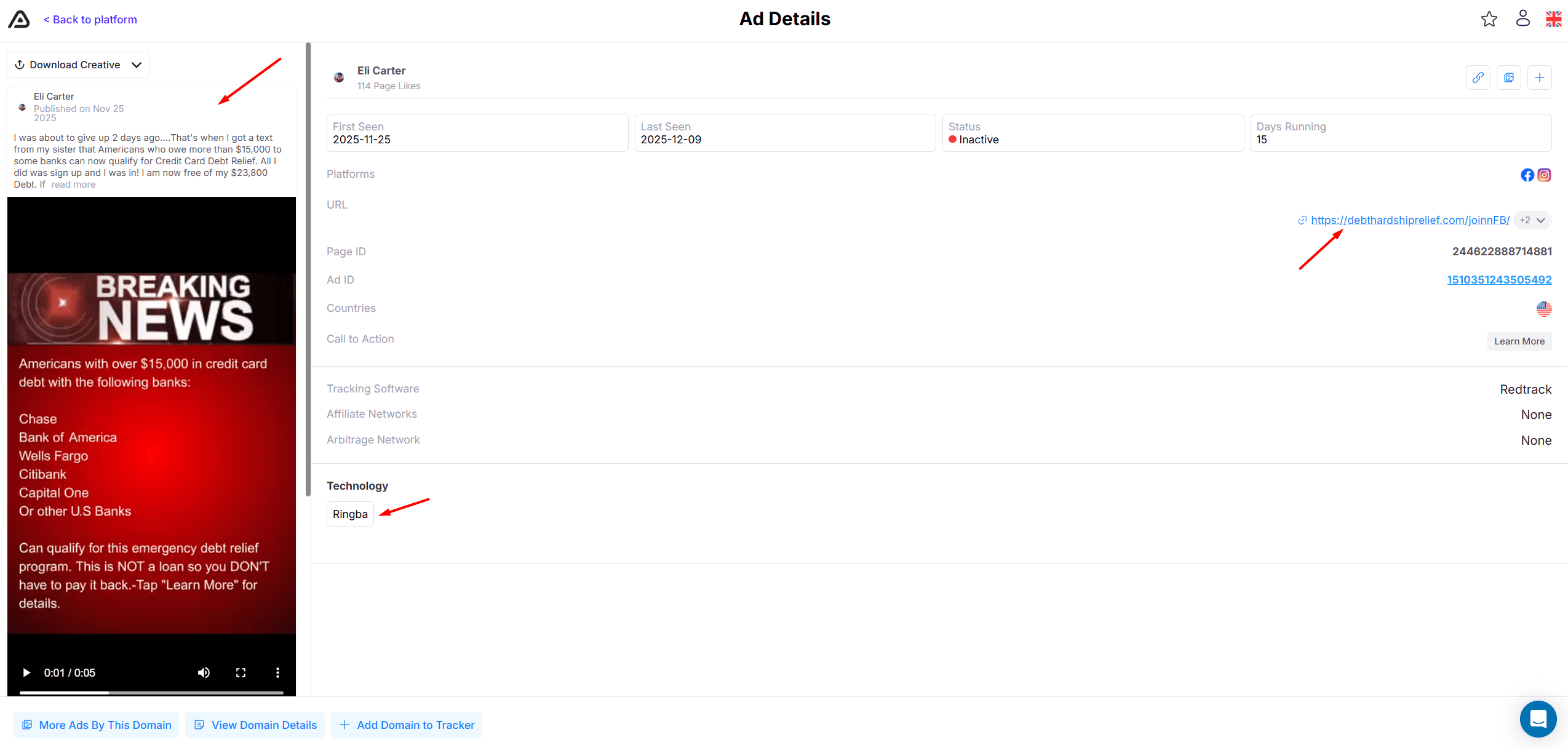Mute the video volume
The width and height of the screenshot is (1568, 748).
pos(204,672)
